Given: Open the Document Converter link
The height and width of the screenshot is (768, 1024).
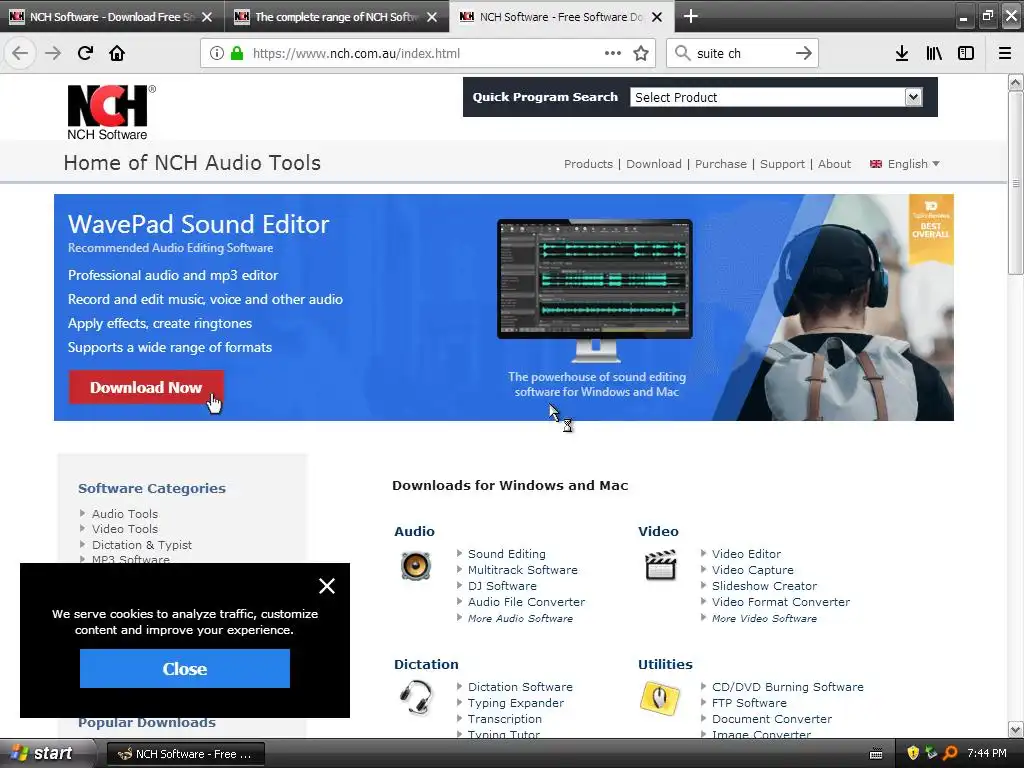Looking at the screenshot, I should click(x=771, y=719).
